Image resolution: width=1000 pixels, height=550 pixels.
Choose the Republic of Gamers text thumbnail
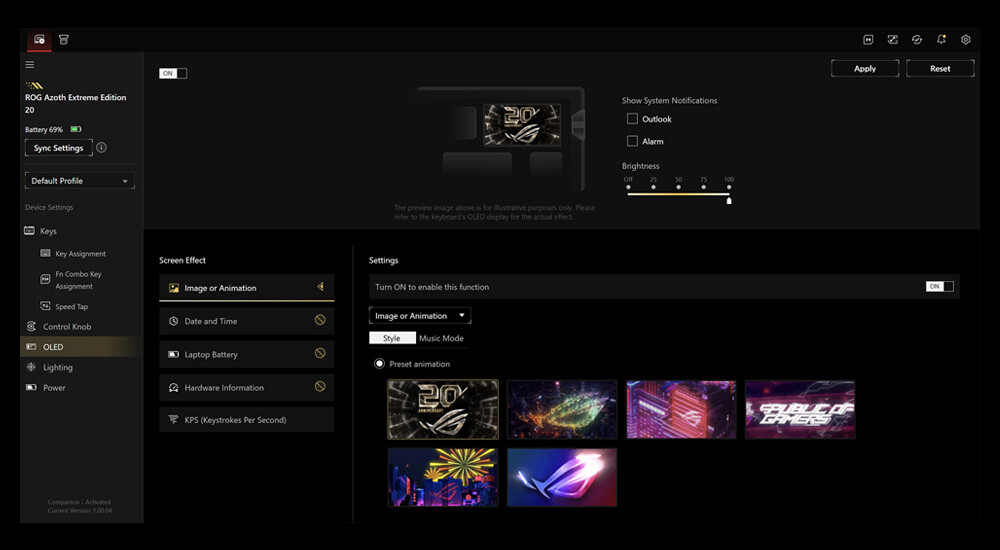tap(800, 409)
